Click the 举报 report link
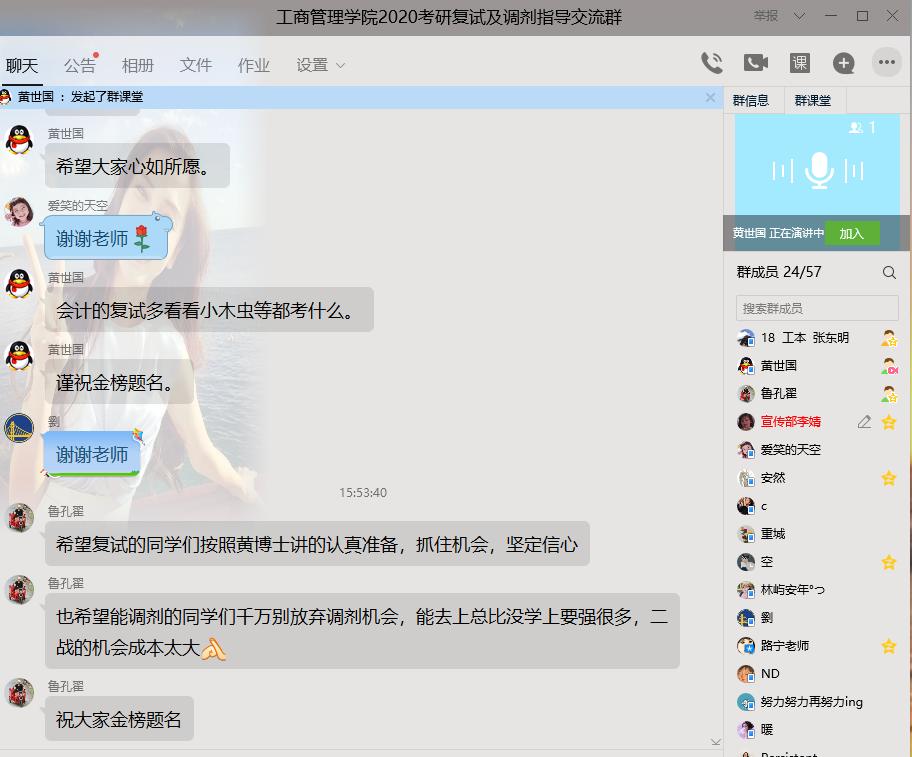This screenshot has height=757, width=912. tap(766, 16)
